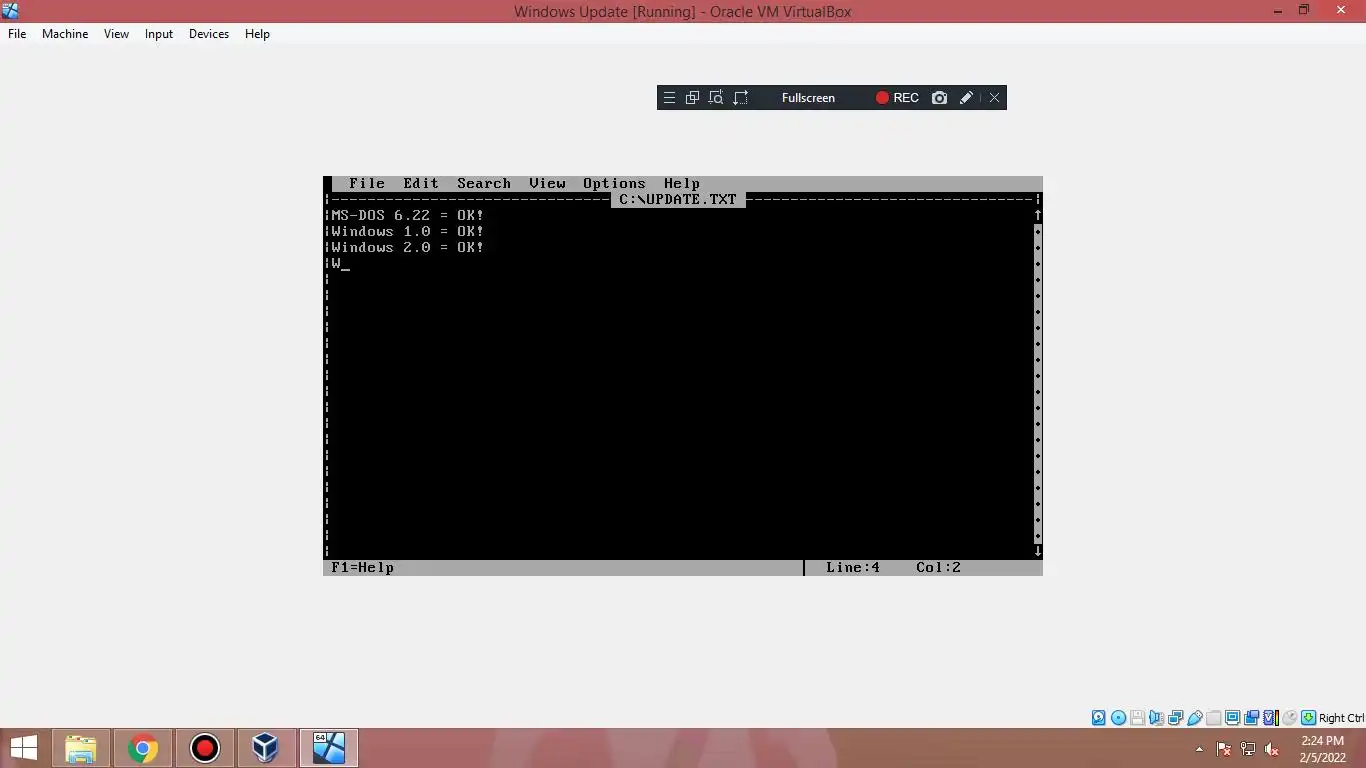The height and width of the screenshot is (768, 1366).
Task: Click the CPU virtualization indicator
Action: [1270, 718]
